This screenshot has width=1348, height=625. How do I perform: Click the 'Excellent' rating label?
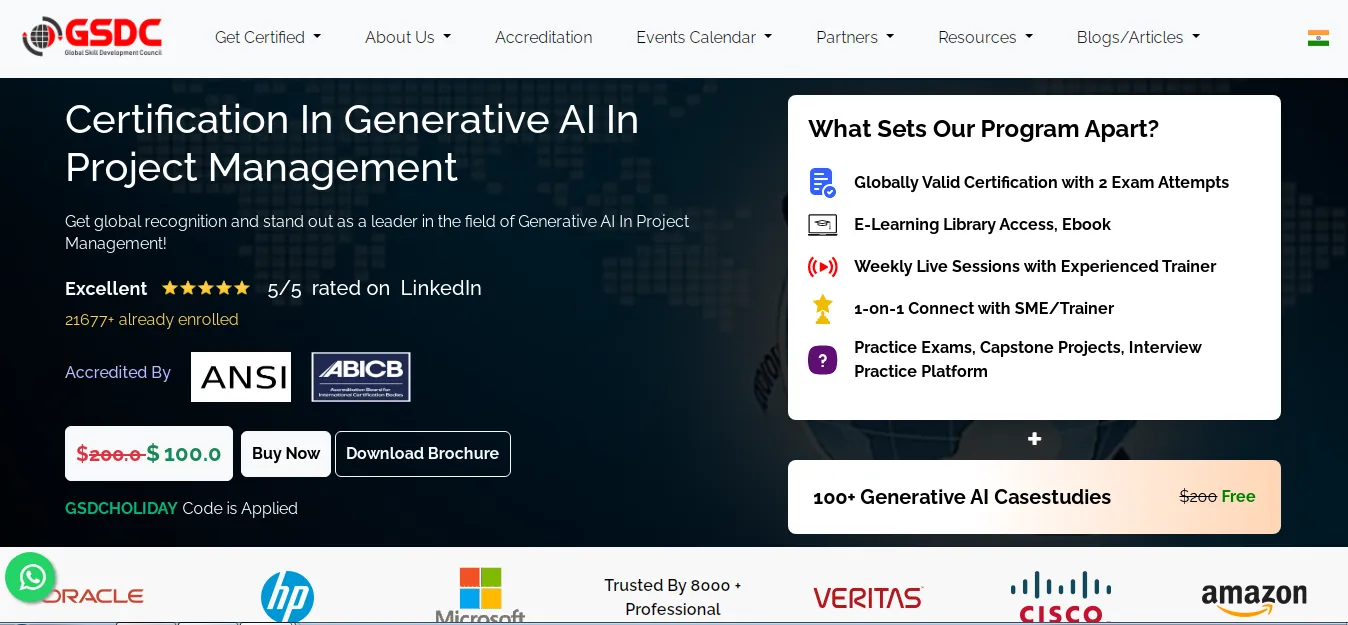(106, 289)
